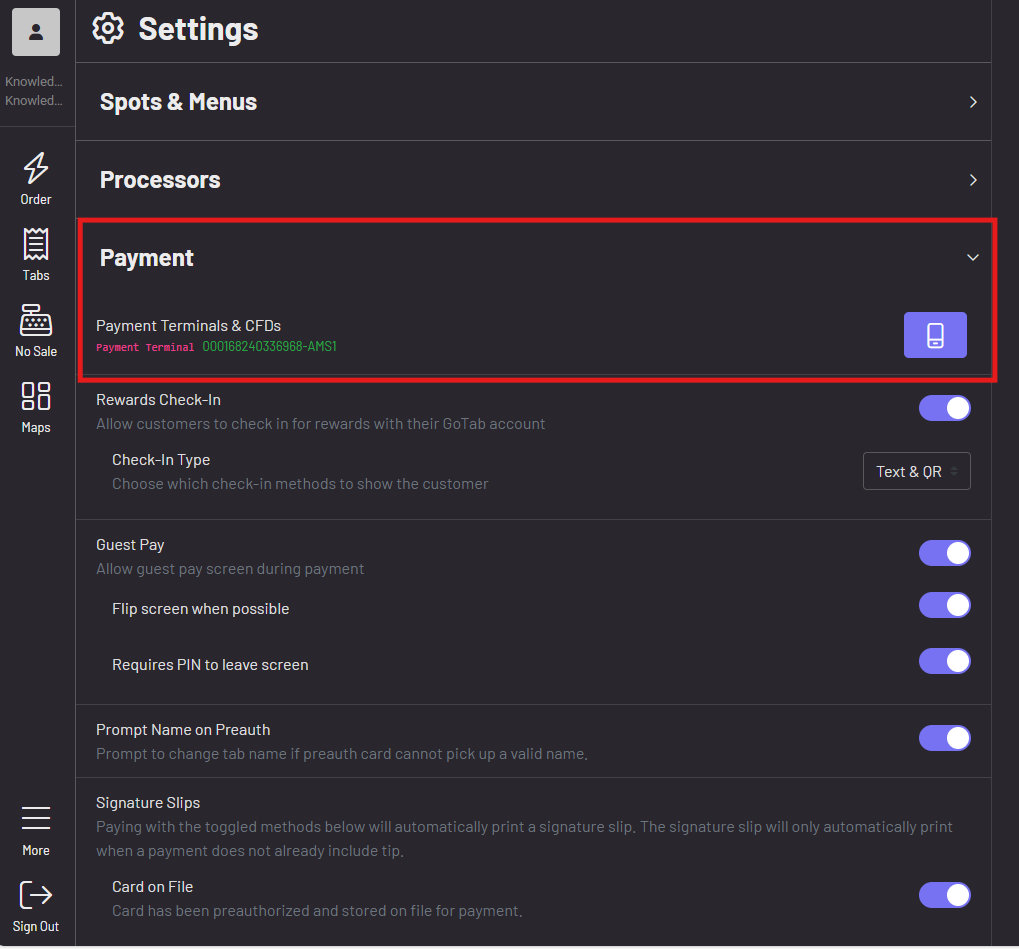
Task: Open the Maps grid icon
Action: tap(36, 396)
